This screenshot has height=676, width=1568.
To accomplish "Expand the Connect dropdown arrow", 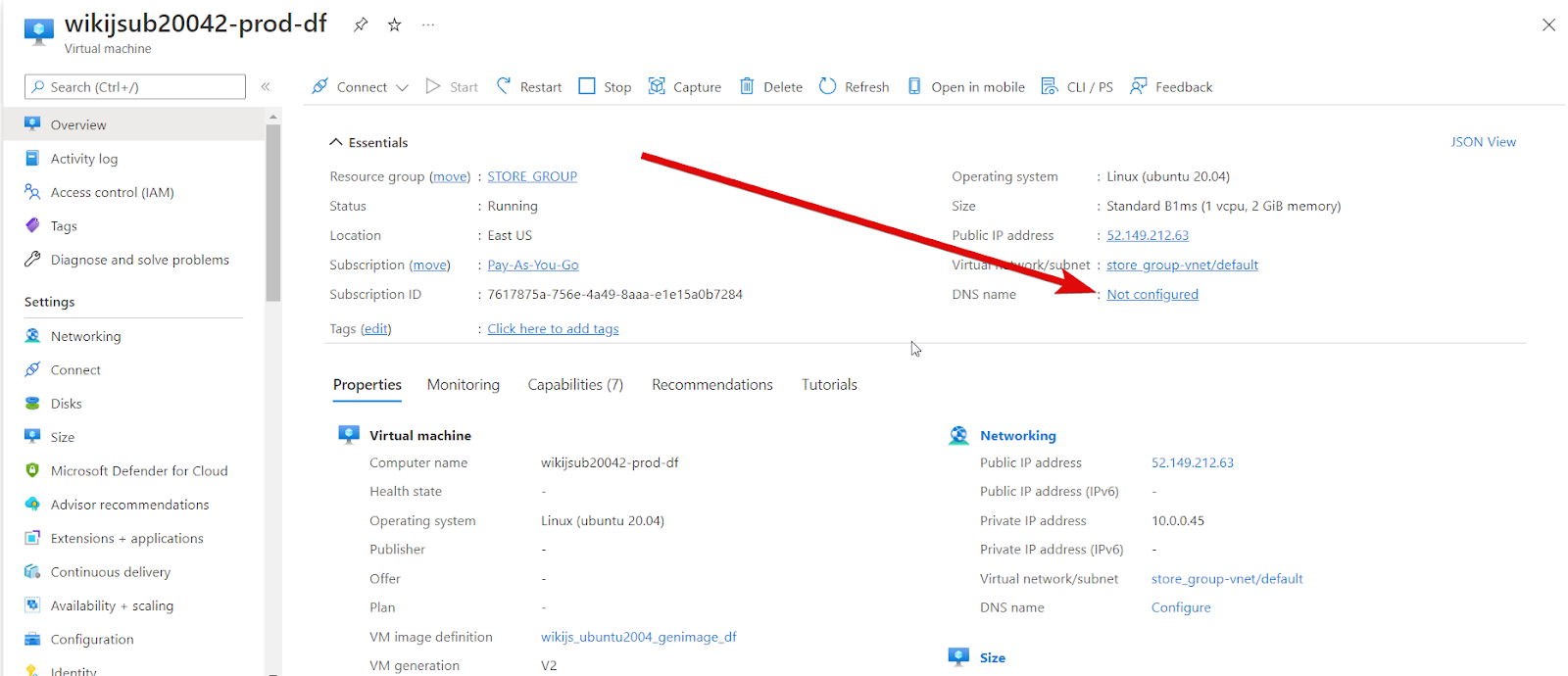I will [402, 87].
